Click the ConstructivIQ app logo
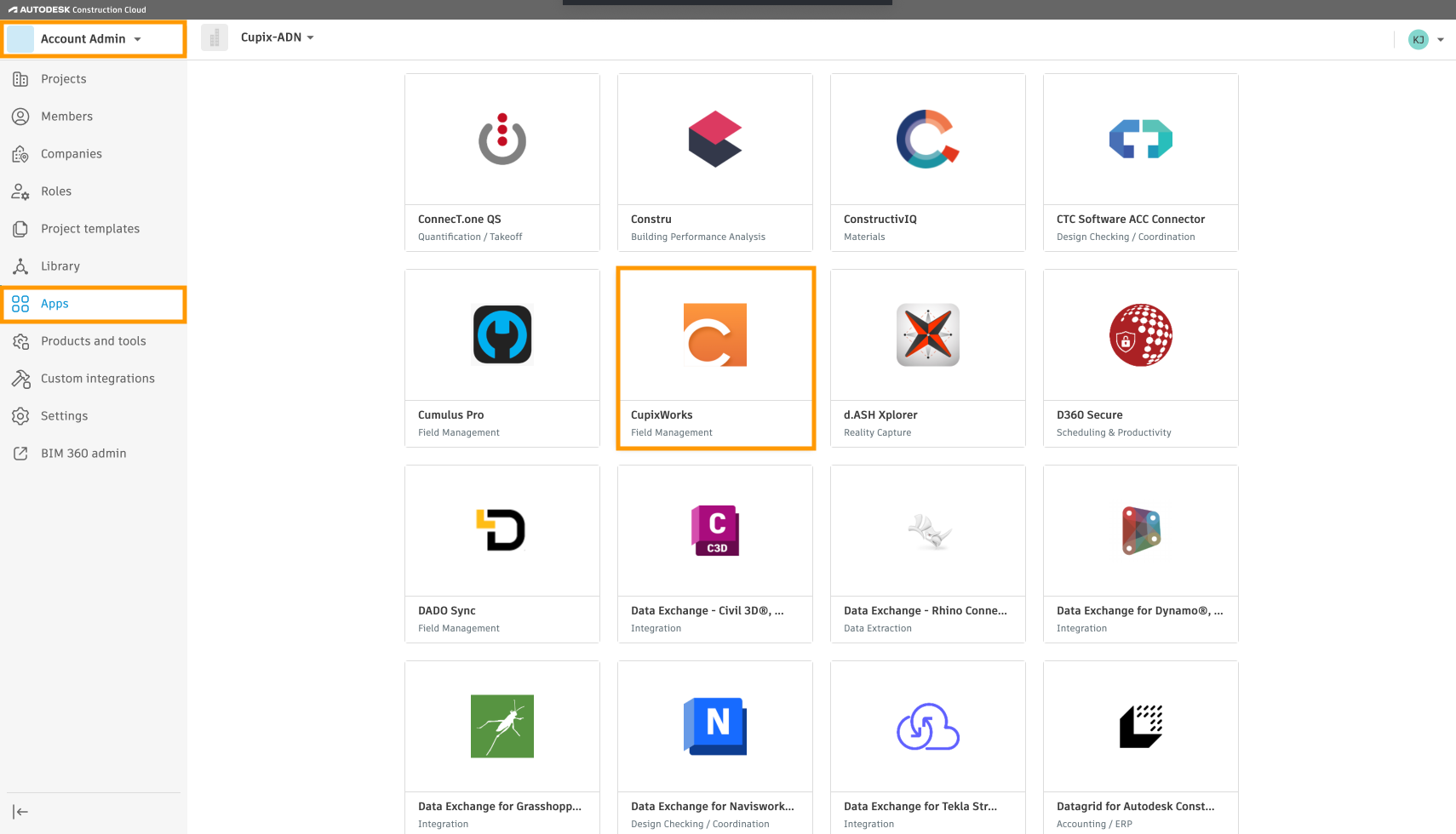This screenshot has width=1456, height=834. [x=928, y=140]
